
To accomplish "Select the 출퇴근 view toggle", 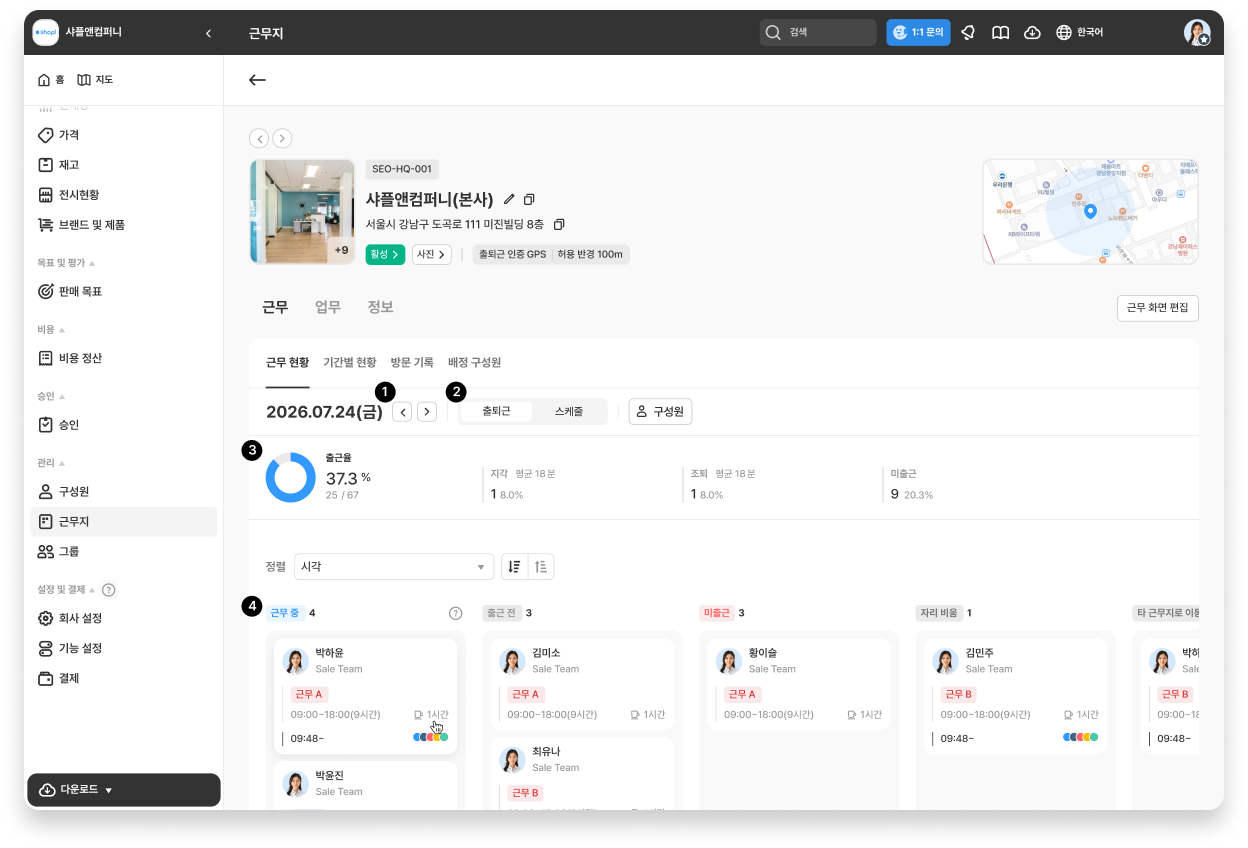I will click(x=496, y=412).
